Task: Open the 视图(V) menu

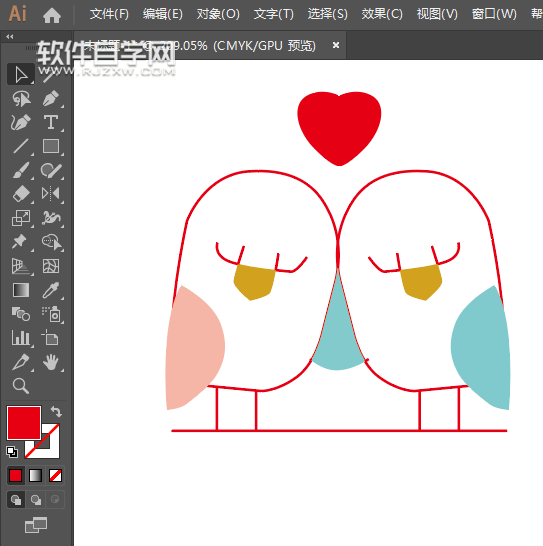Action: (437, 14)
